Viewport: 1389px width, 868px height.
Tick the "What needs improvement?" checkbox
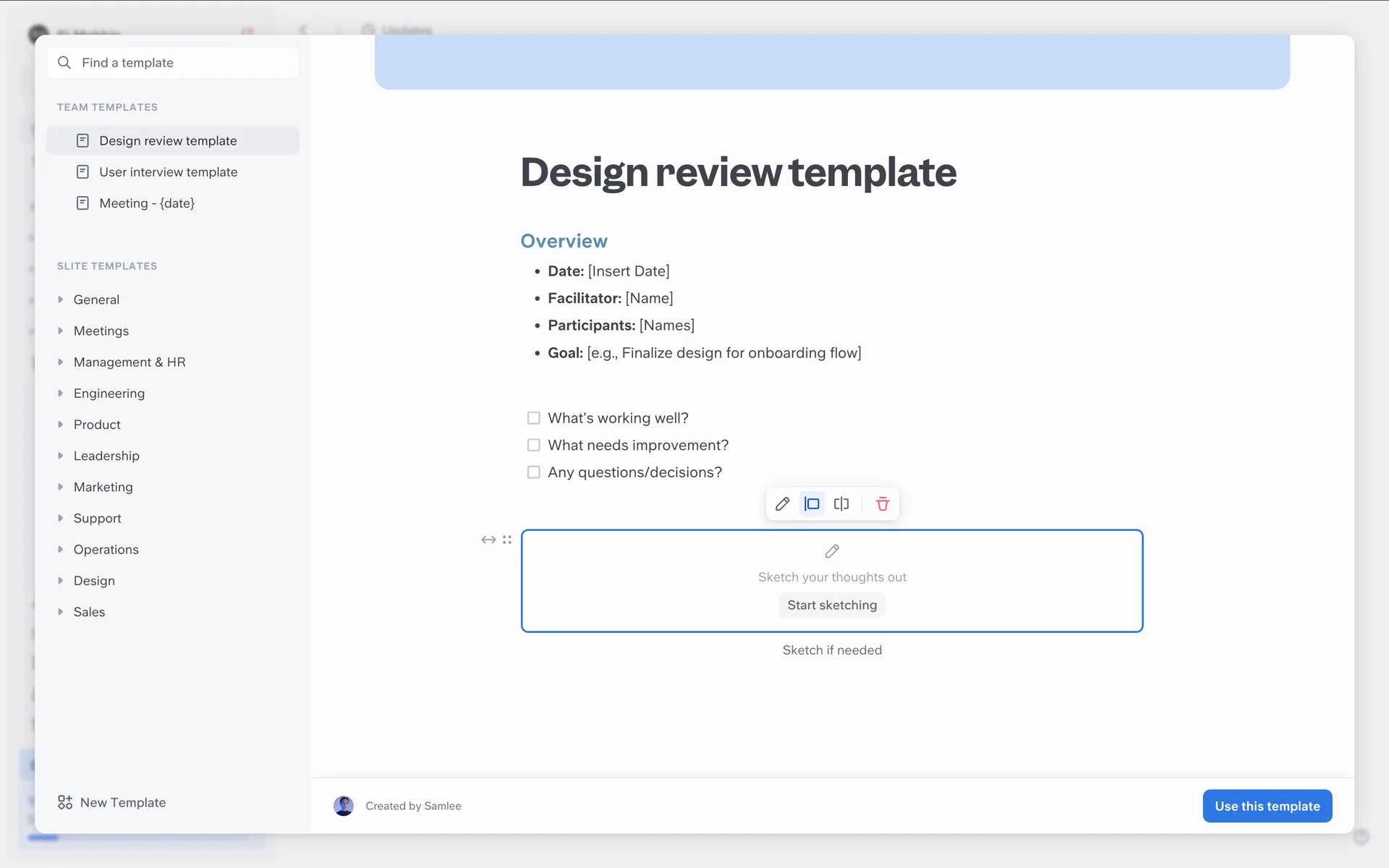coord(534,445)
